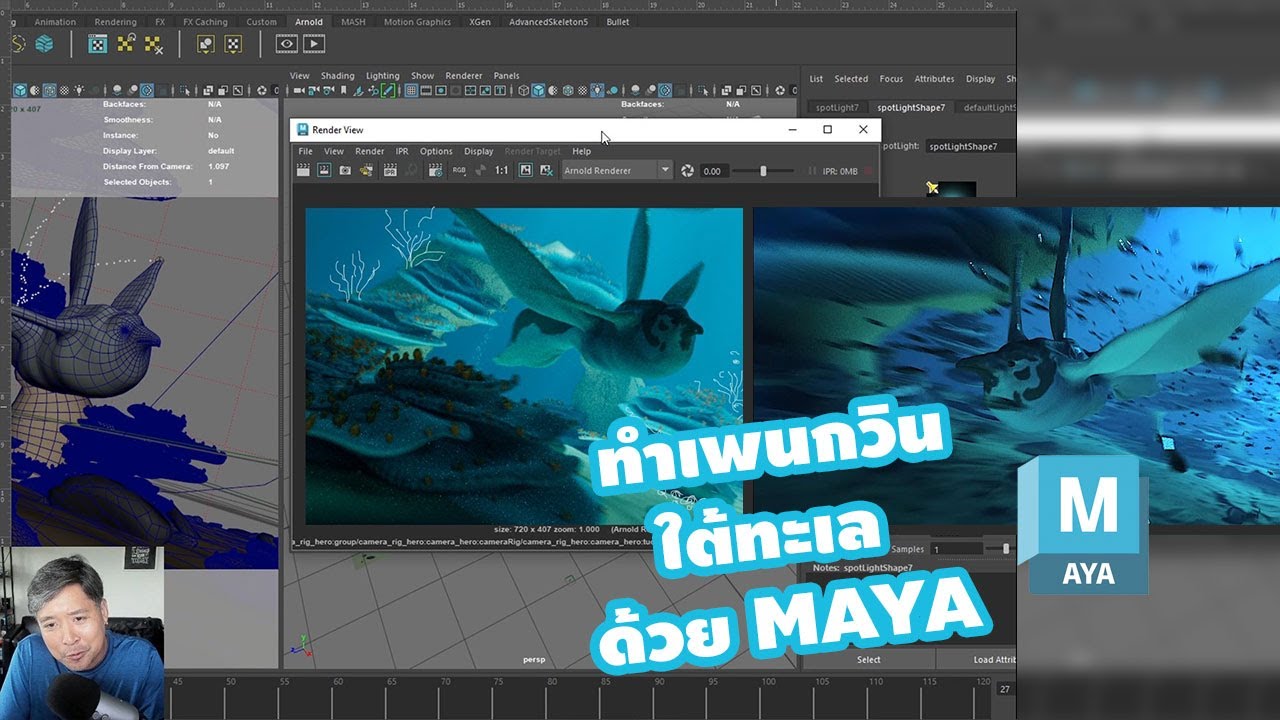
Task: Click the lightbulb lighting icon in left viewport toolbar
Action: tap(78, 90)
